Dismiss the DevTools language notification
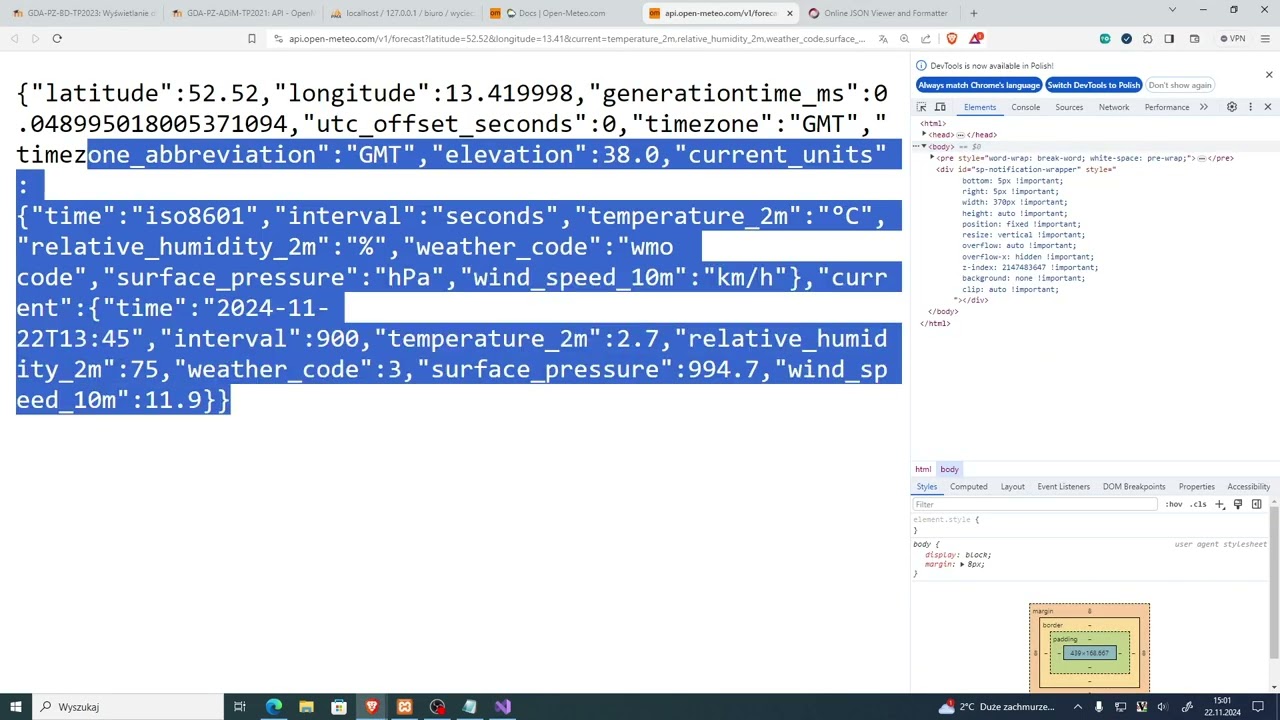Viewport: 1280px width, 720px height. (x=1269, y=75)
